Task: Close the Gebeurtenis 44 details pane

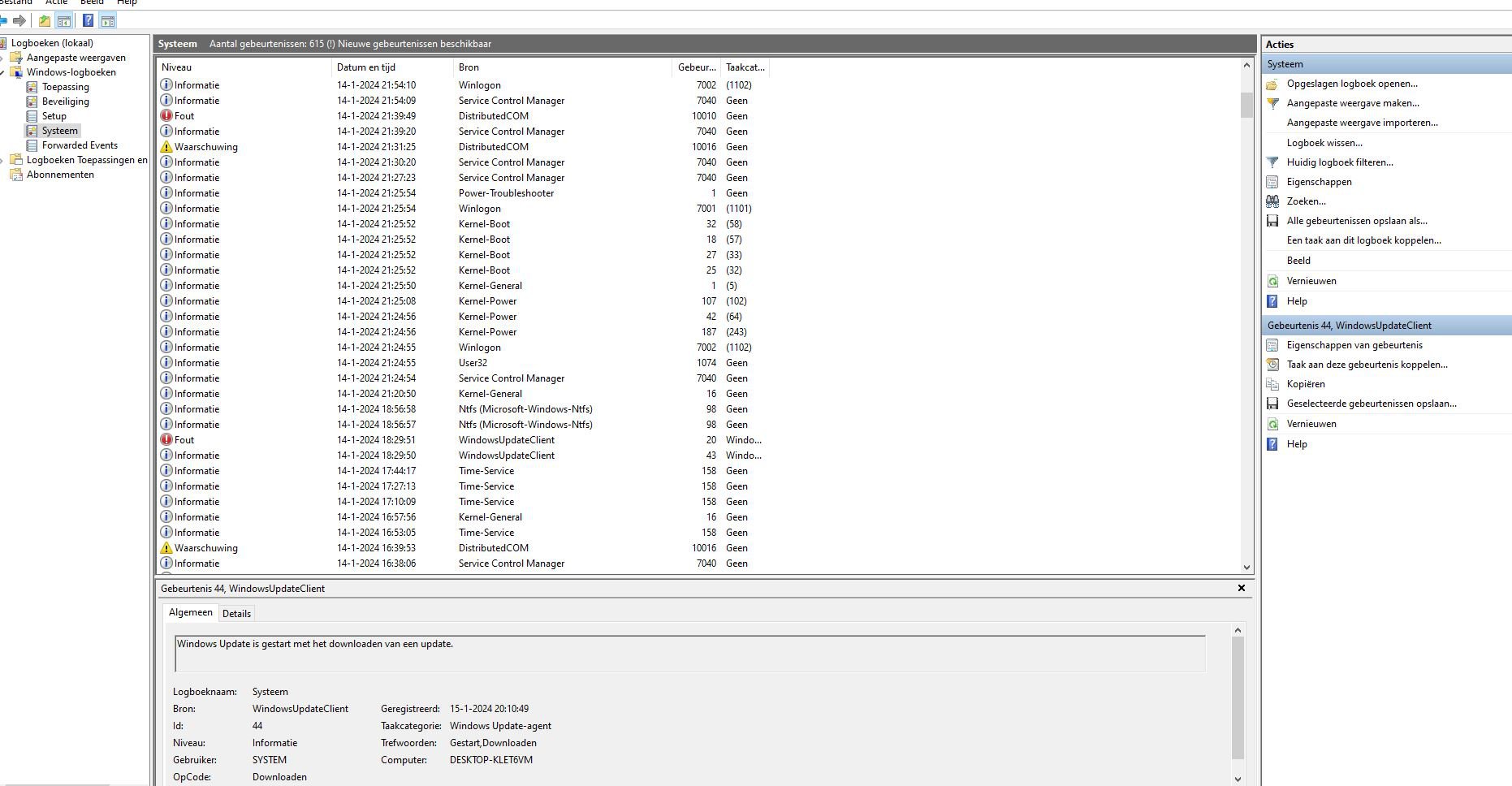Action: click(1241, 588)
